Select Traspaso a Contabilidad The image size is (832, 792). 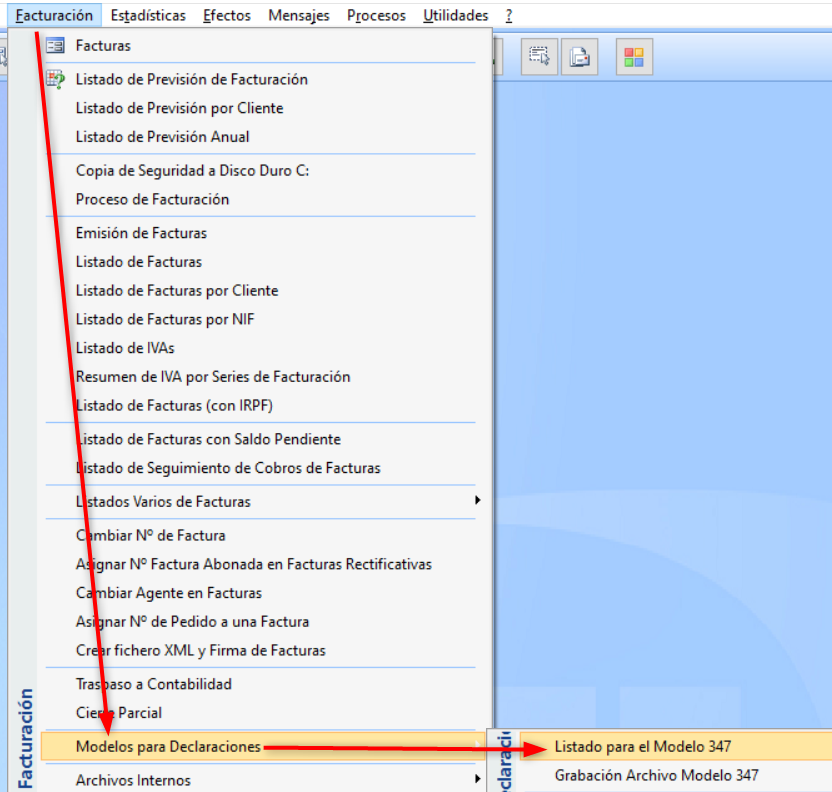(154, 684)
